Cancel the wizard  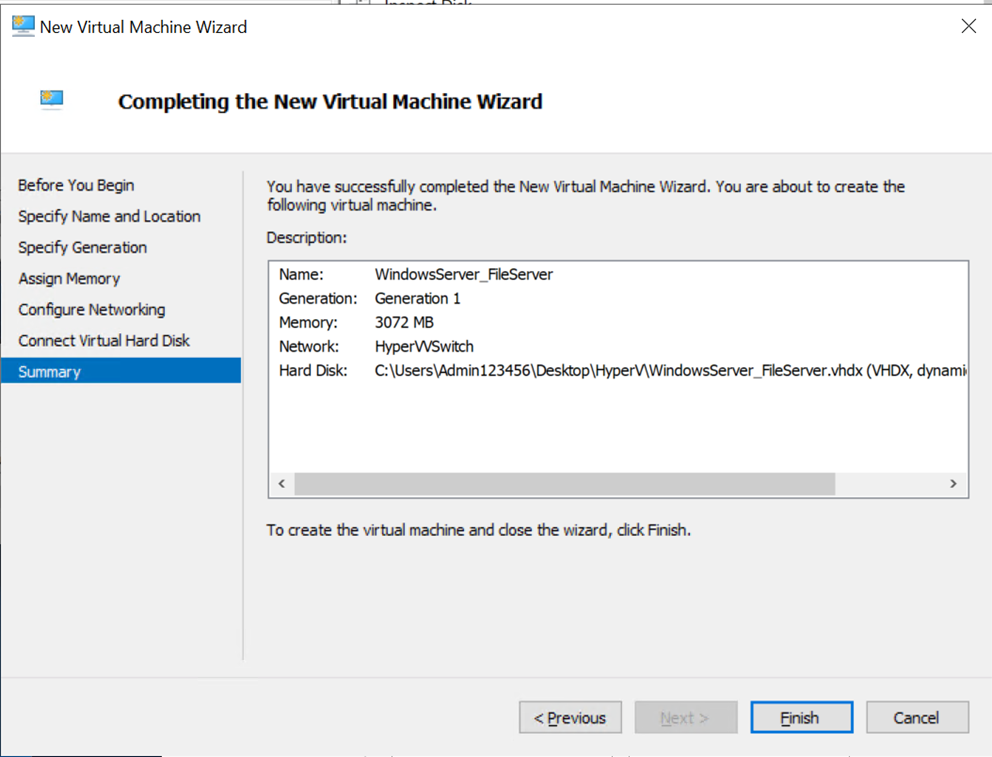[x=916, y=718]
